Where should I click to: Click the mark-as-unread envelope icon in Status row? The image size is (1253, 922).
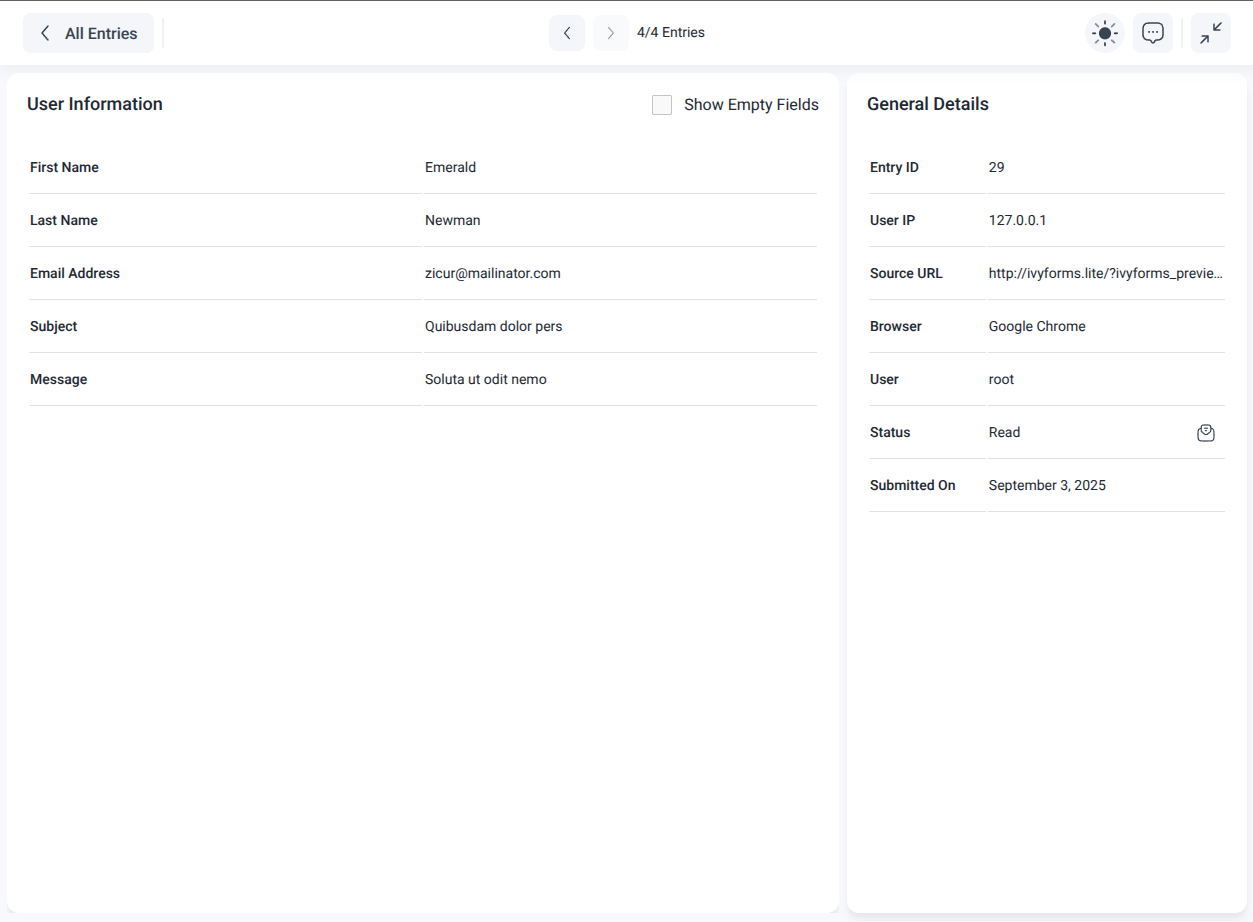pyautogui.click(x=1205, y=433)
